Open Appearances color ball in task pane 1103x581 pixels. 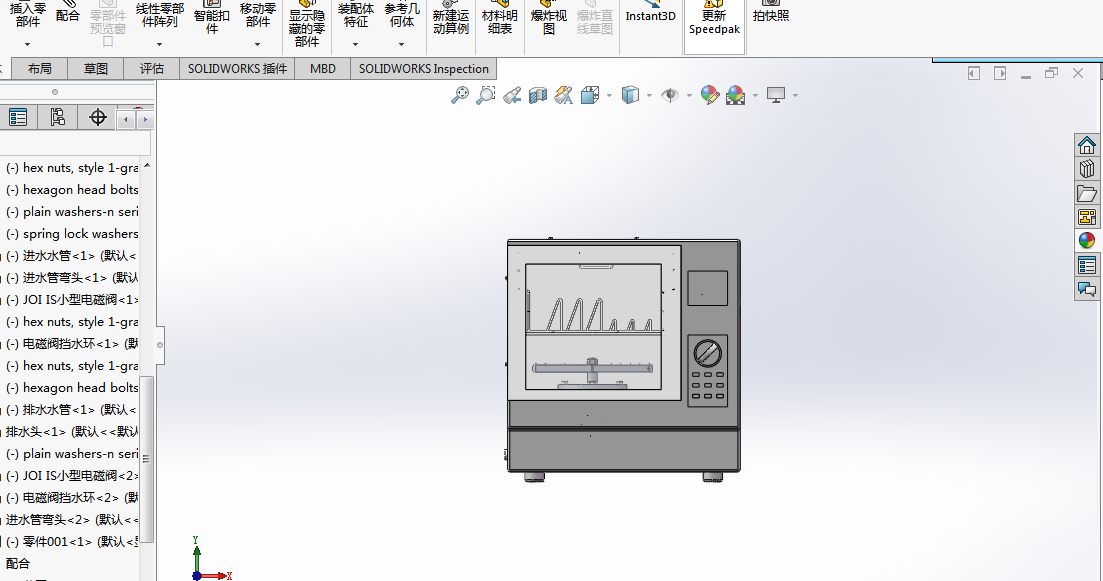[1087, 241]
